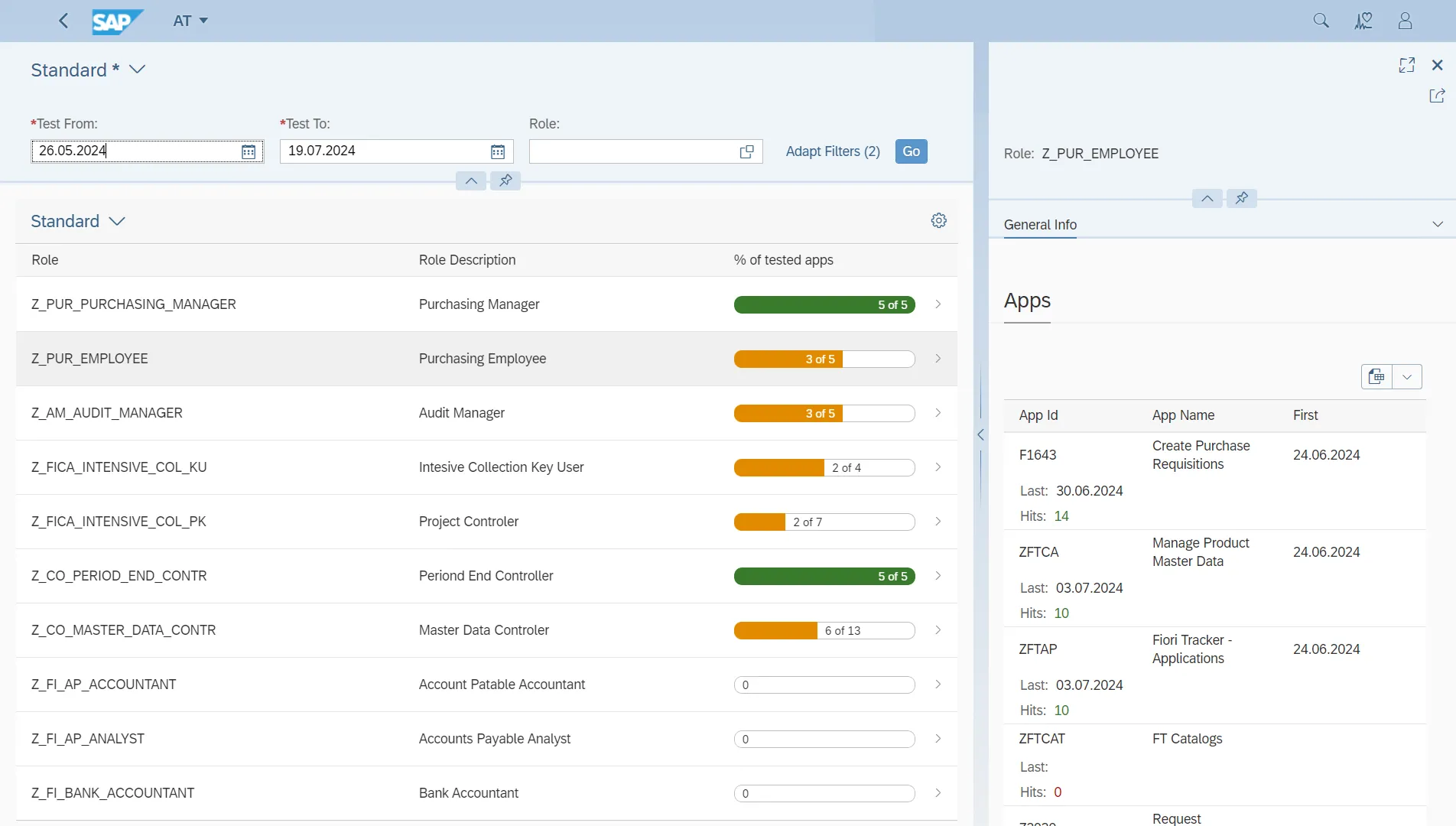Export Apps table to spreadsheet
Image resolution: width=1456 pixels, height=826 pixels.
pos(1376,376)
